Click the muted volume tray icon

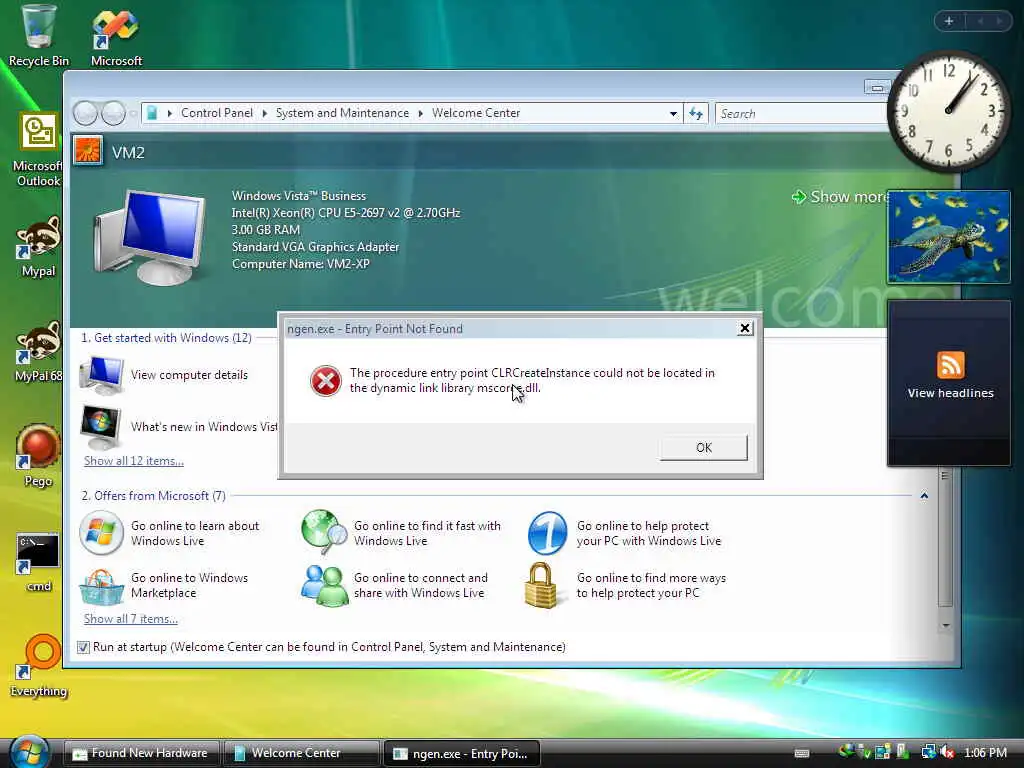948,753
